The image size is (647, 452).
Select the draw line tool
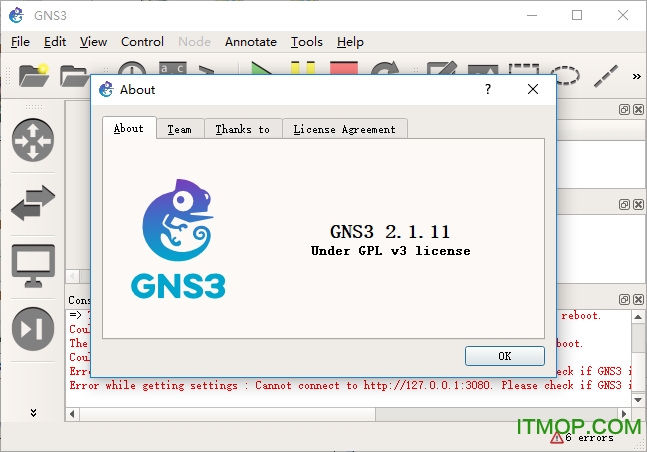pos(606,74)
